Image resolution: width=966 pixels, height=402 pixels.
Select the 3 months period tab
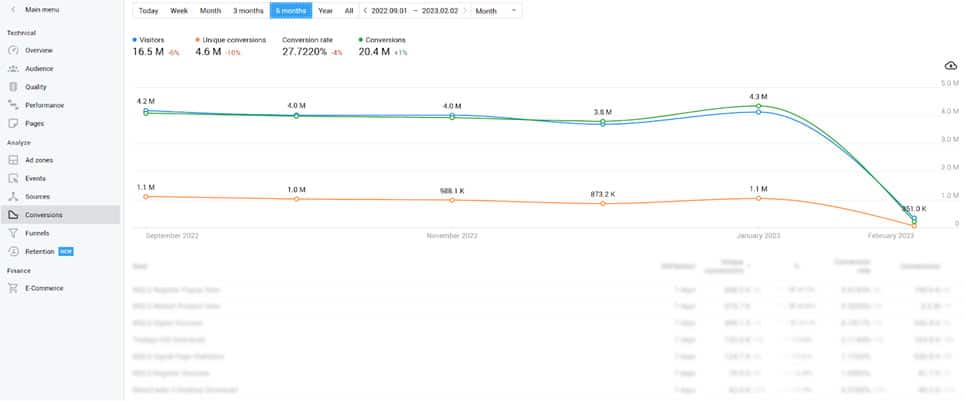click(248, 11)
